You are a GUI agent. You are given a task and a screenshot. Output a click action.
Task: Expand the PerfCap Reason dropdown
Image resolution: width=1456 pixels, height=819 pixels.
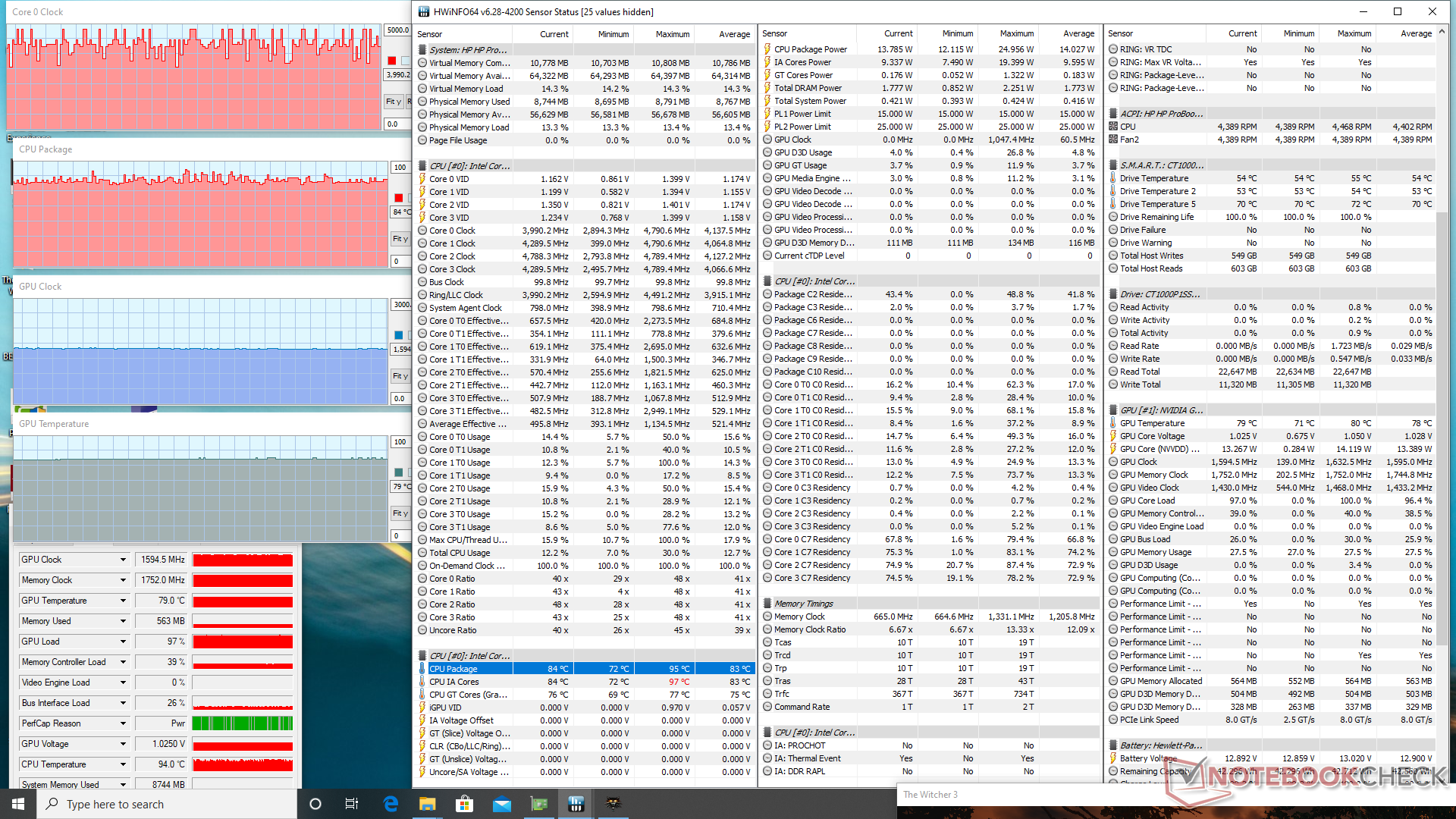click(123, 723)
